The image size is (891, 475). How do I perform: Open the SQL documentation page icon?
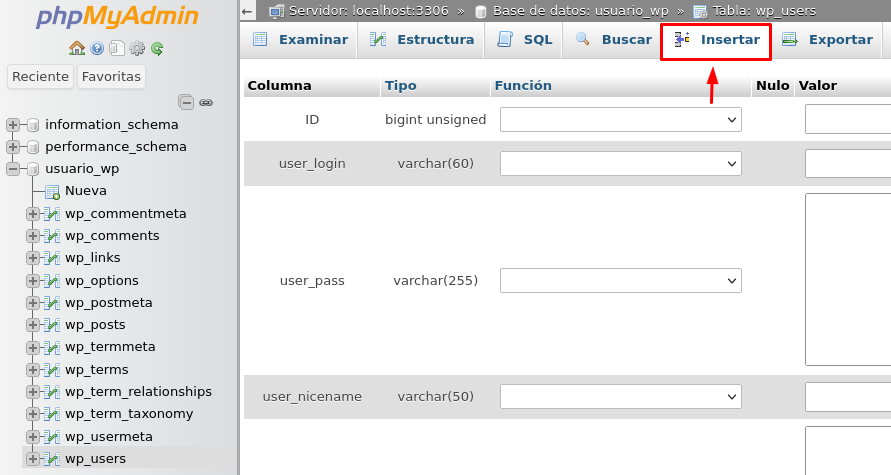(x=117, y=49)
